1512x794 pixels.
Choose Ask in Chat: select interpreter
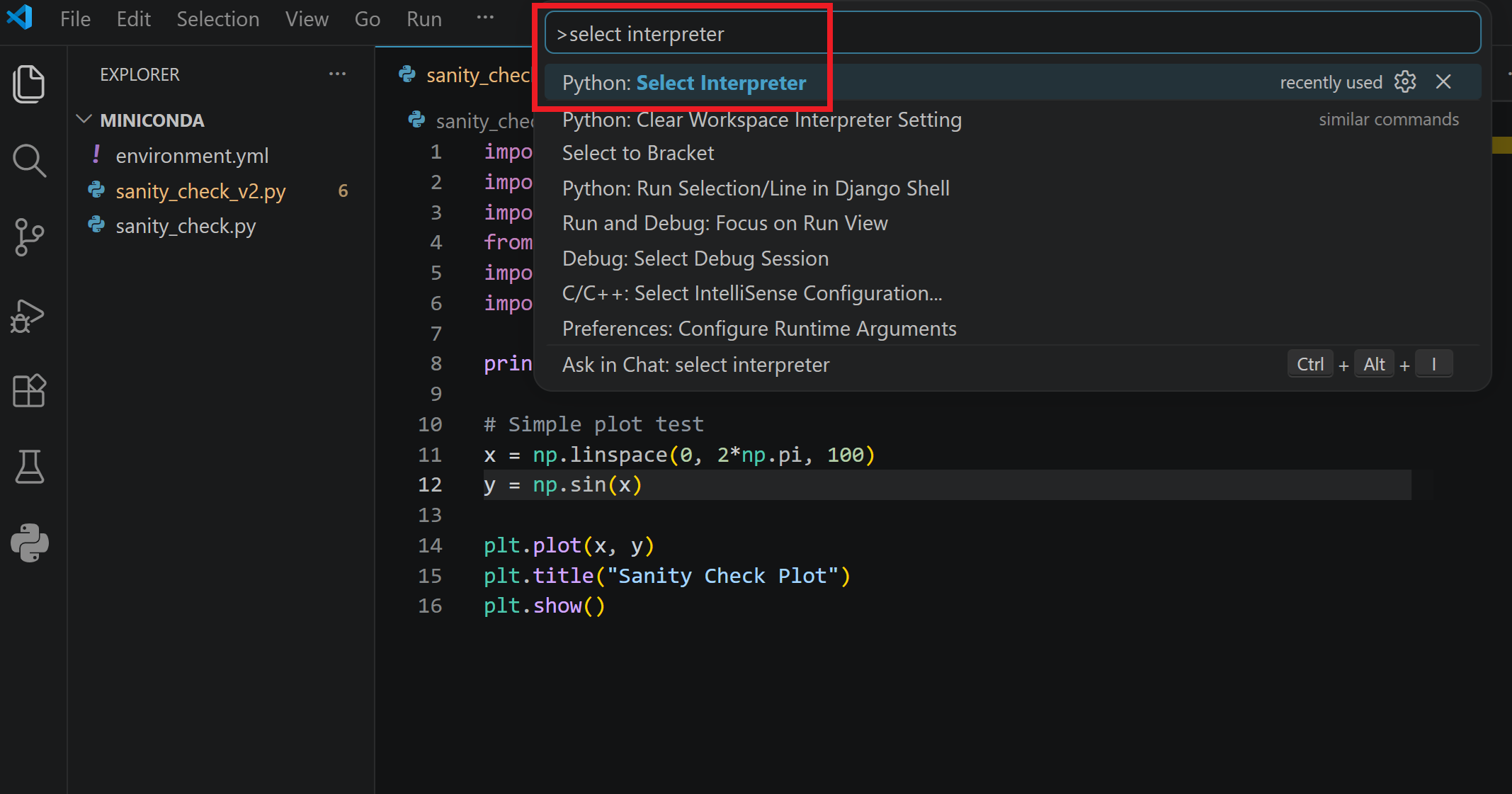point(1013,365)
